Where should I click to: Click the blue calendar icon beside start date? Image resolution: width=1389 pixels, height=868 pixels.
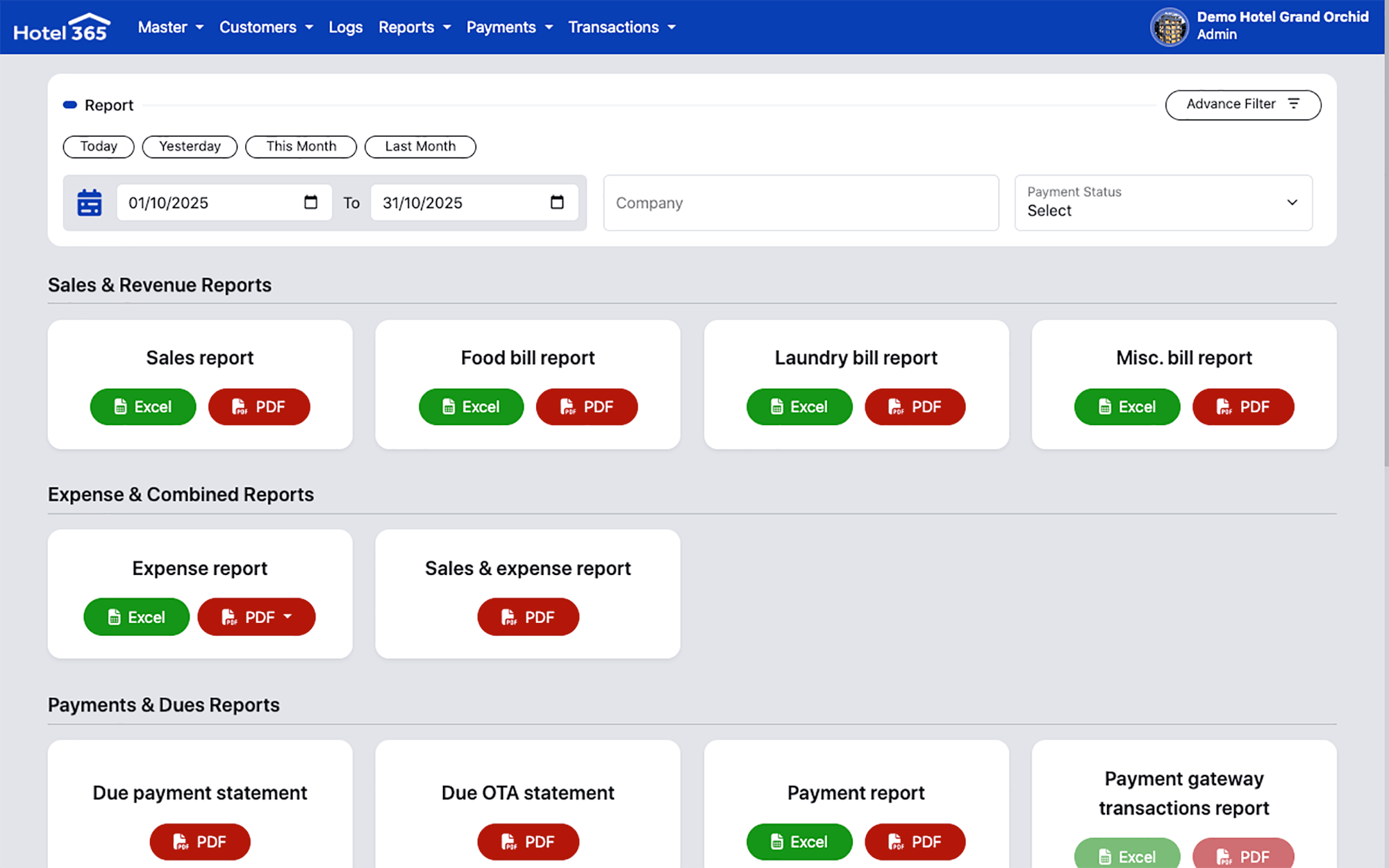click(89, 203)
